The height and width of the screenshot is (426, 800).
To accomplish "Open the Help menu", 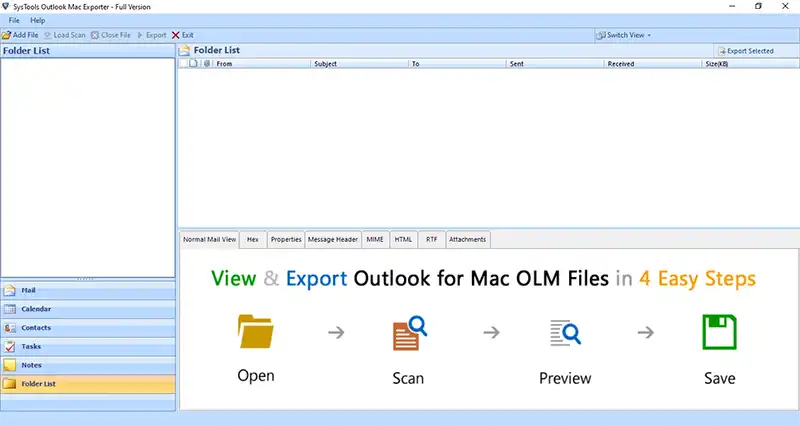I will (x=38, y=20).
